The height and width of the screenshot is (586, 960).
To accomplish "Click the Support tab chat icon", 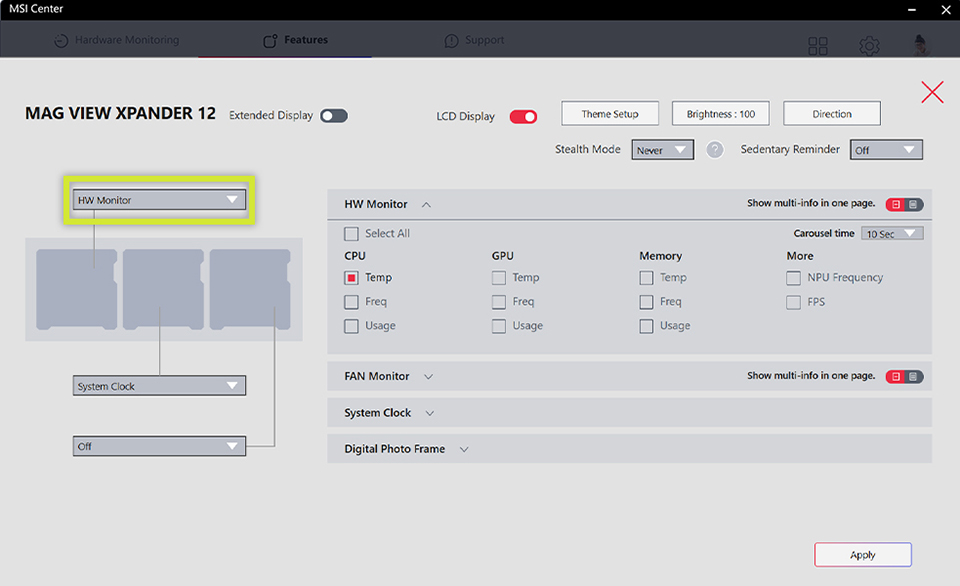I will [451, 40].
